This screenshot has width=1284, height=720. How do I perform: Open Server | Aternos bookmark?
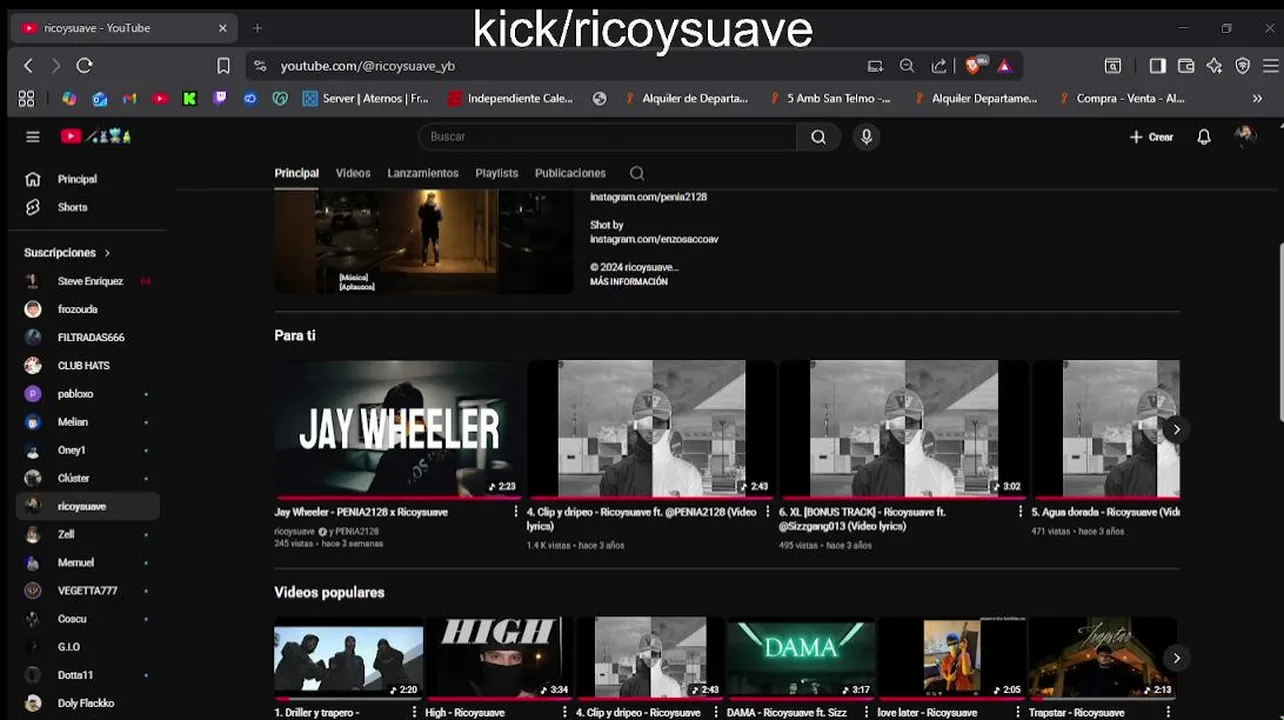[x=366, y=98]
